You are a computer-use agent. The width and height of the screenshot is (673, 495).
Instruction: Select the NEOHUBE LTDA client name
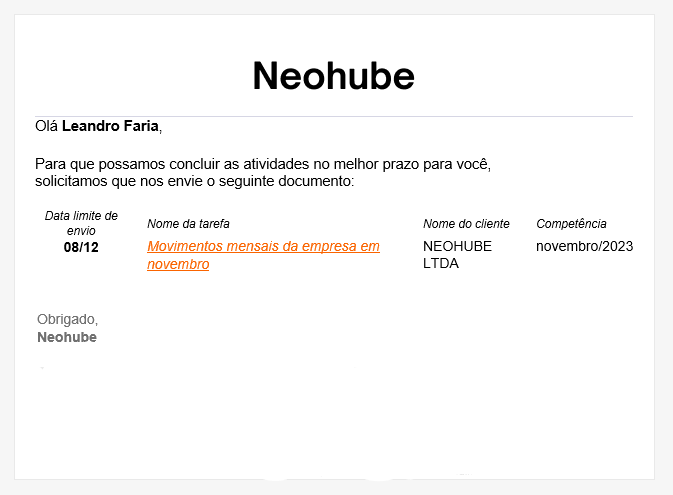coord(457,255)
